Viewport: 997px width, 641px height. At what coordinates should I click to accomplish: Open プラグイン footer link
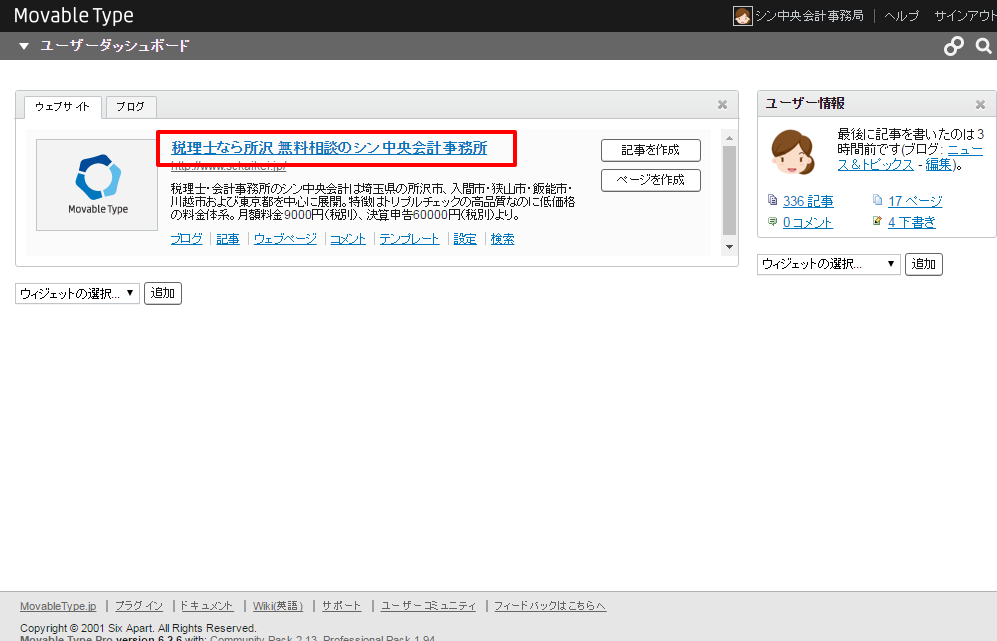tap(139, 606)
